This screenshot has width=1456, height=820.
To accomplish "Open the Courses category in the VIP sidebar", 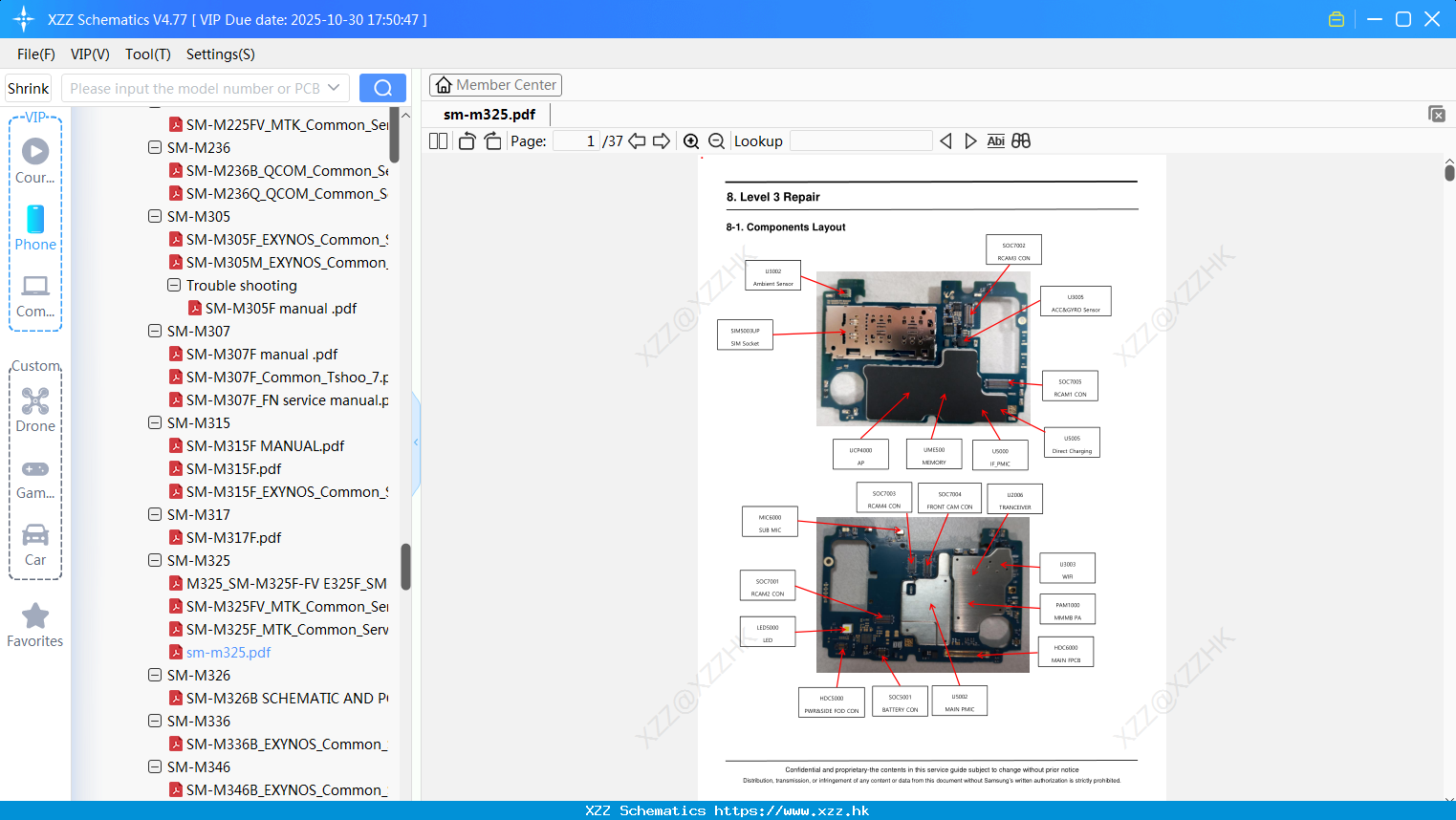I will tap(35, 161).
